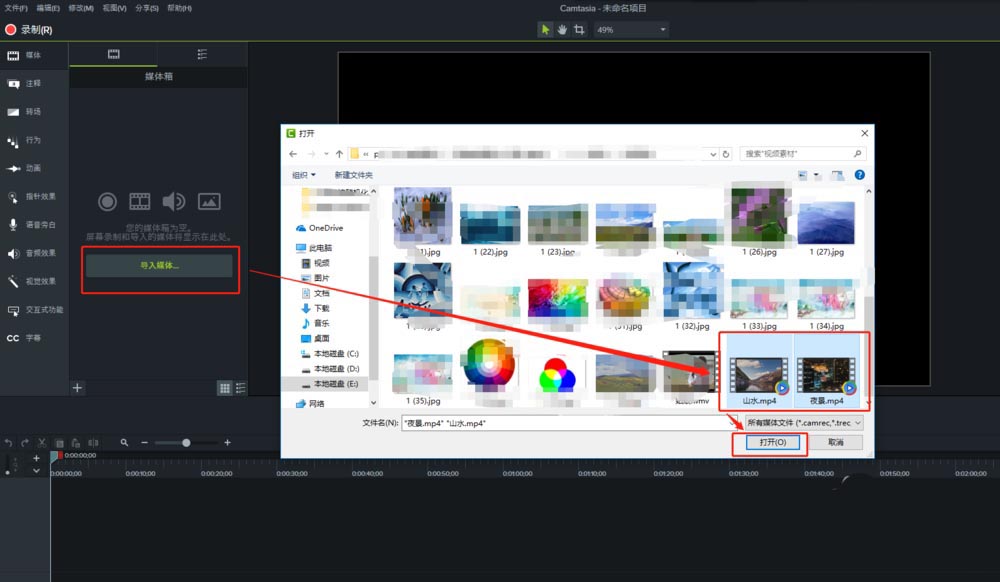Screen dimensions: 1000x582
Task: Open the Media tool in sidebar
Action: click(x=24, y=55)
